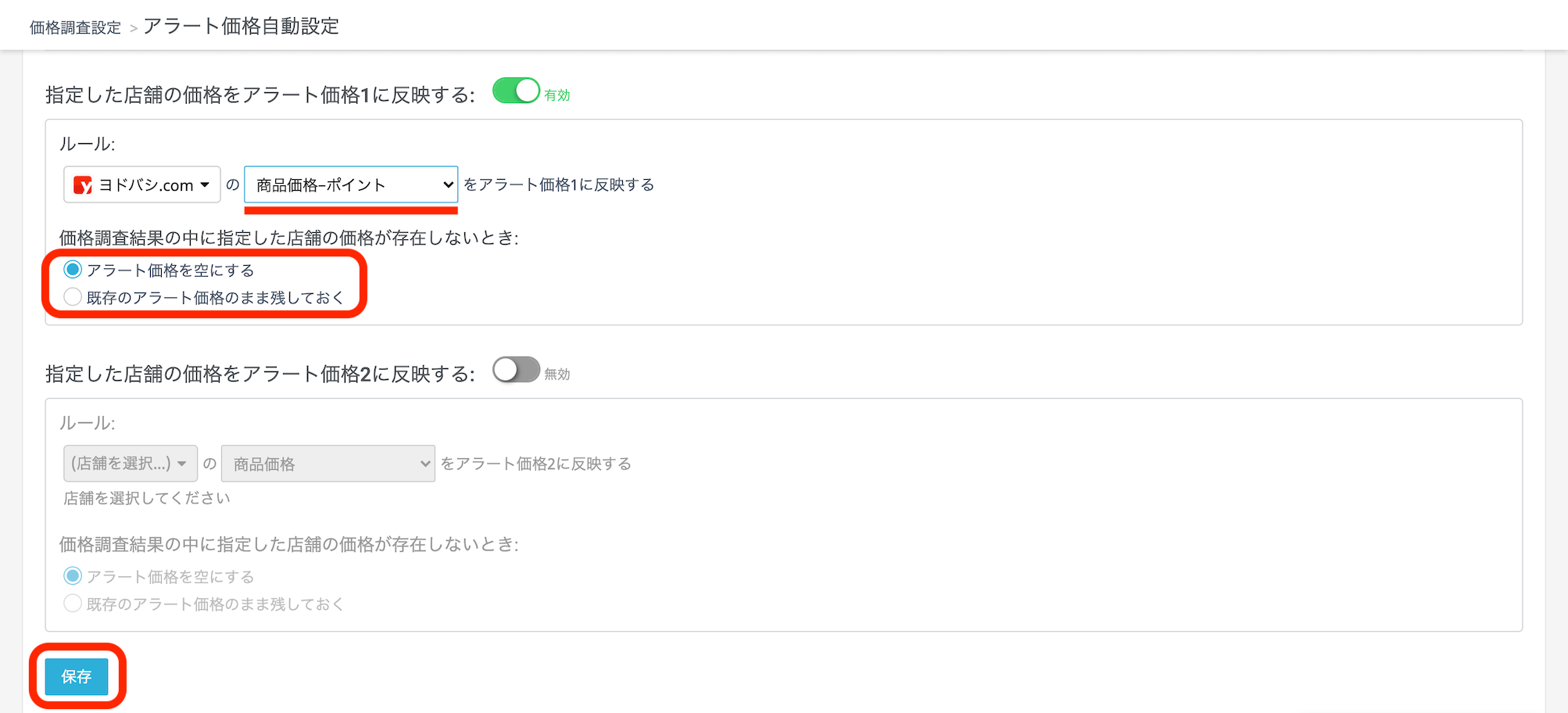Click the 店舗を選択してください hint text
1568x713 pixels.
(x=147, y=498)
